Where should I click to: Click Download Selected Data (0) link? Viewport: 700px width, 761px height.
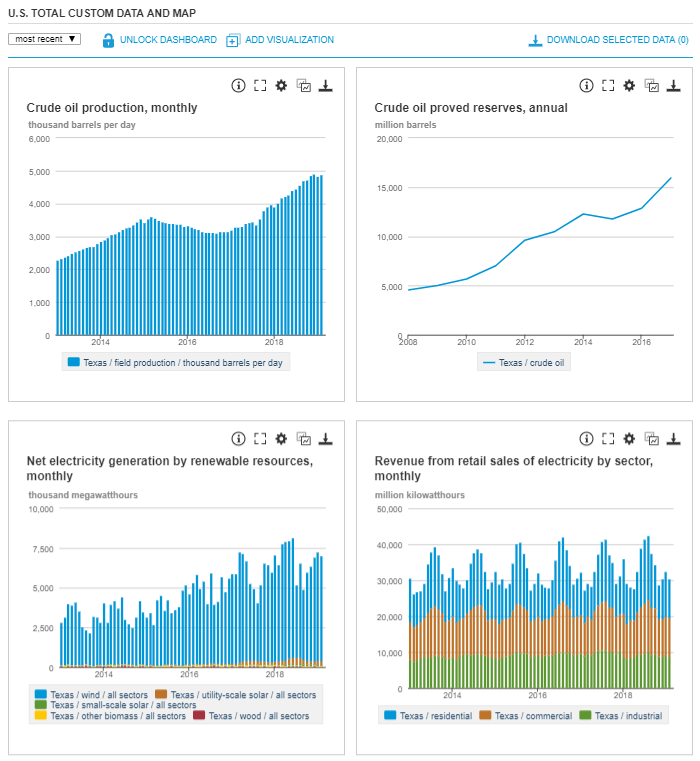(617, 40)
